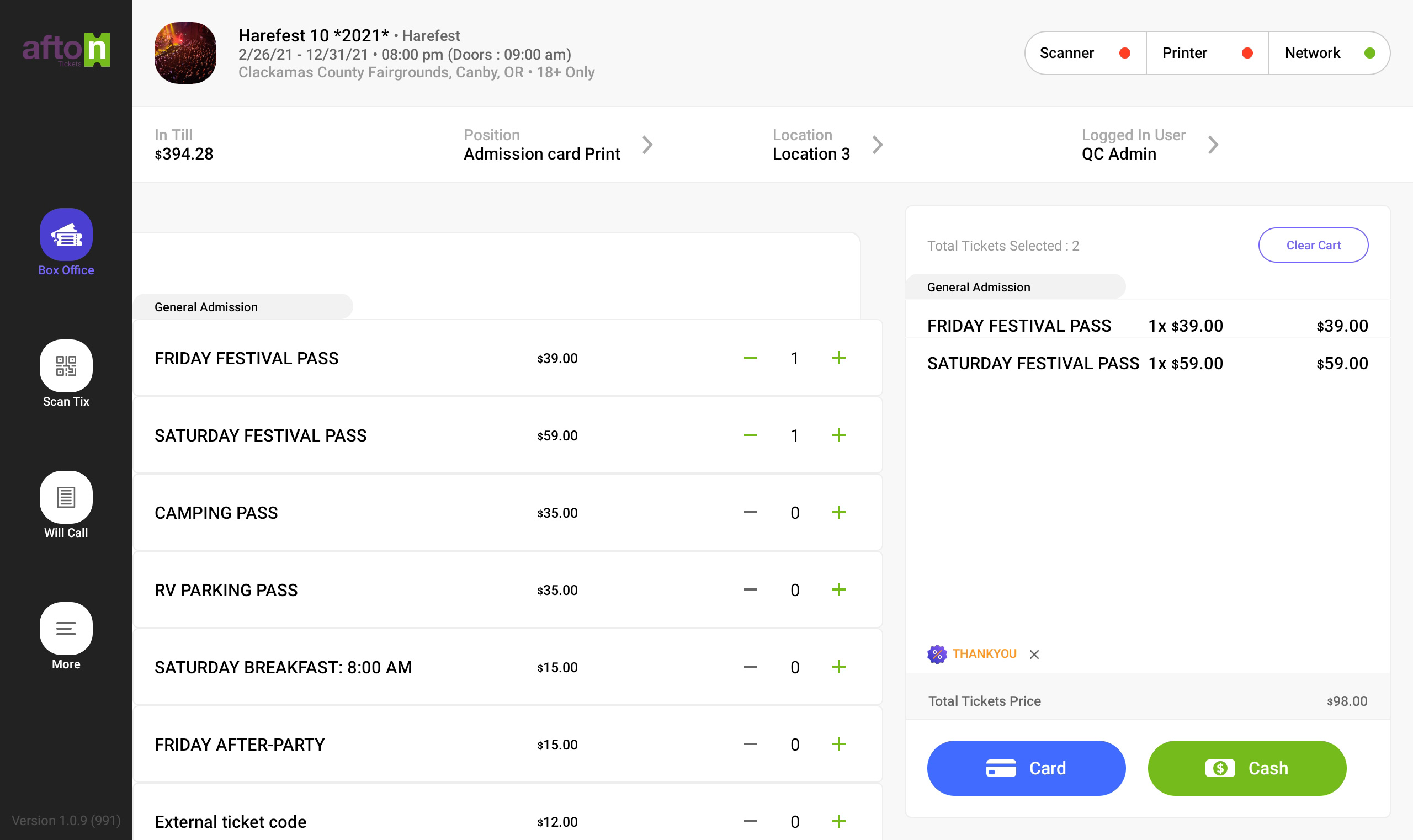Screen dimensions: 1413x840
Task: Decrease Friday After-Party quantity
Action: [x=751, y=745]
